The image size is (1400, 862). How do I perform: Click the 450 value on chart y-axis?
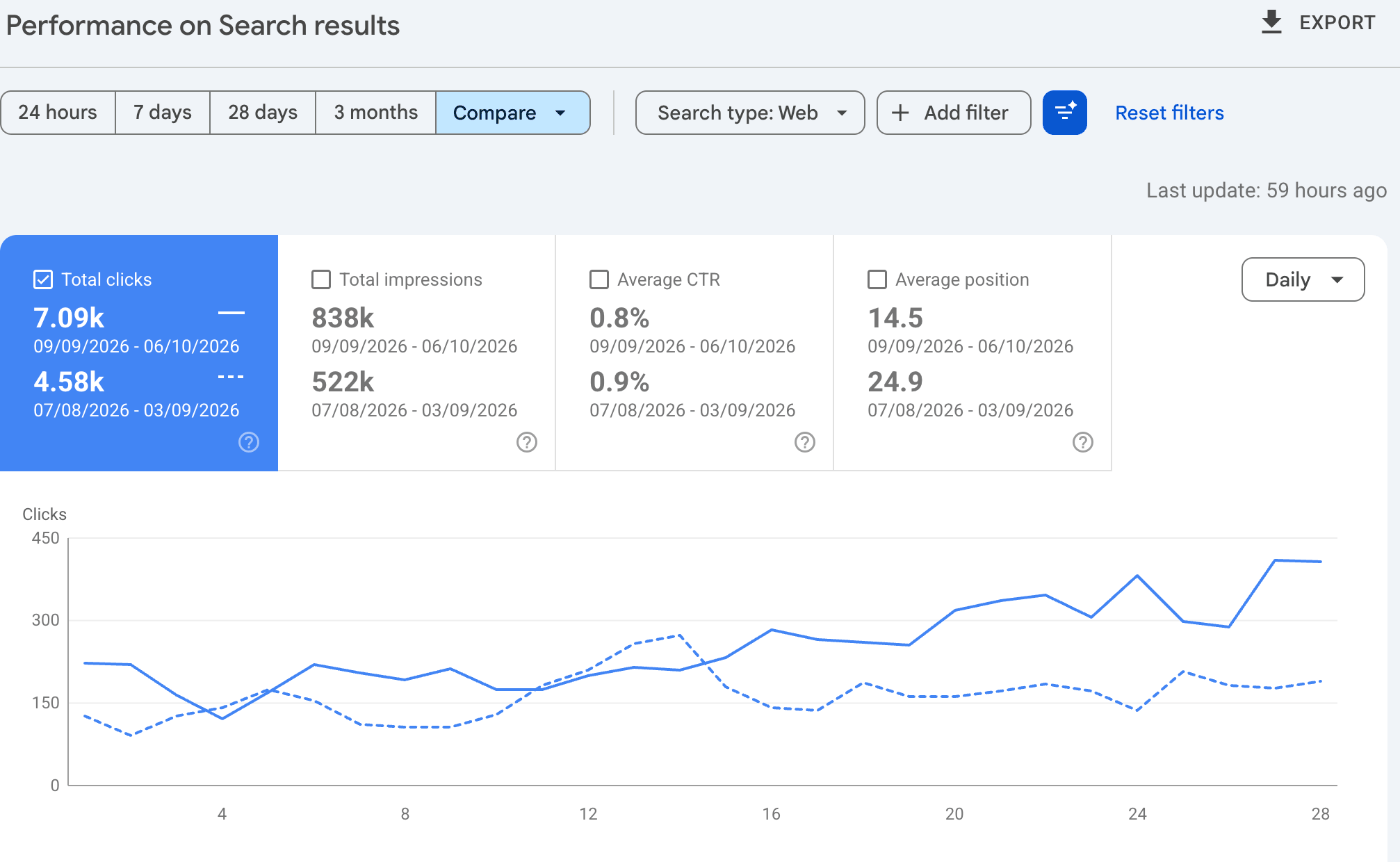coord(47,538)
